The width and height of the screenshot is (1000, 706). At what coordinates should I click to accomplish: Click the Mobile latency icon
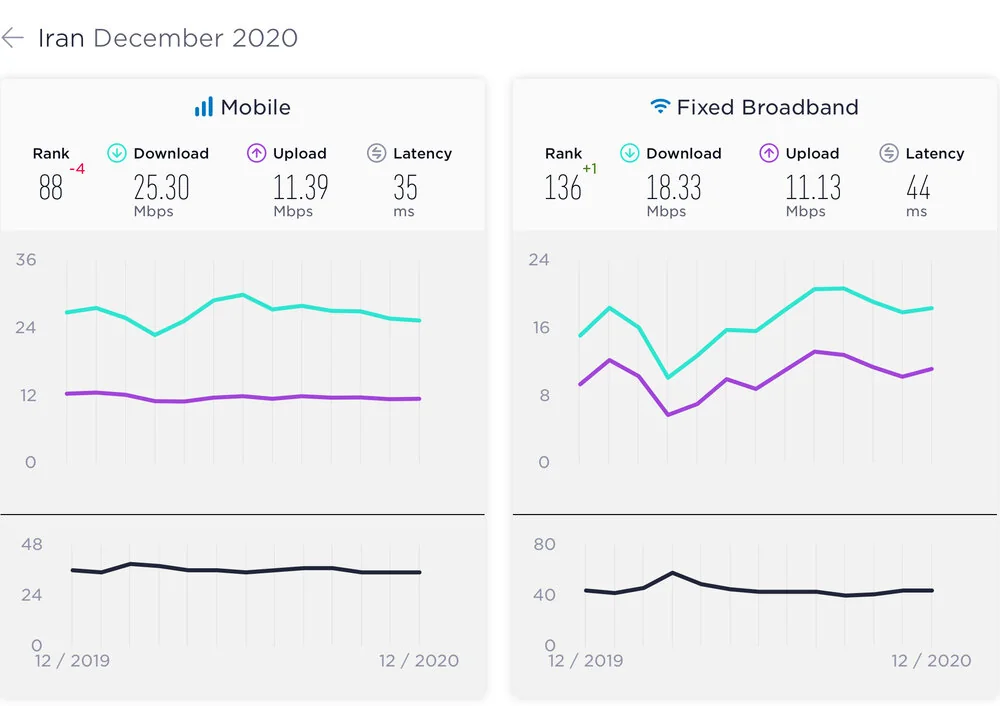click(x=376, y=153)
